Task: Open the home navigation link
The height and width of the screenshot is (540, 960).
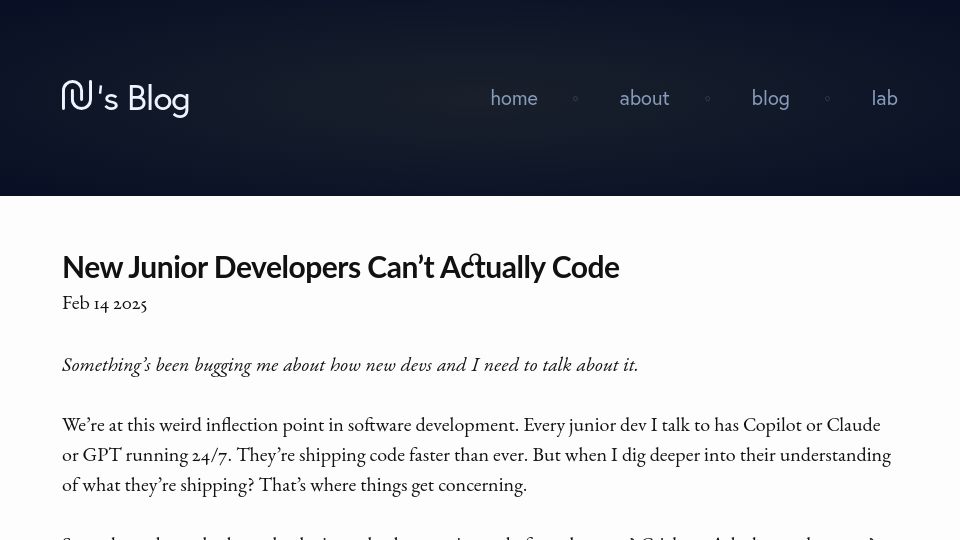Action: click(514, 98)
